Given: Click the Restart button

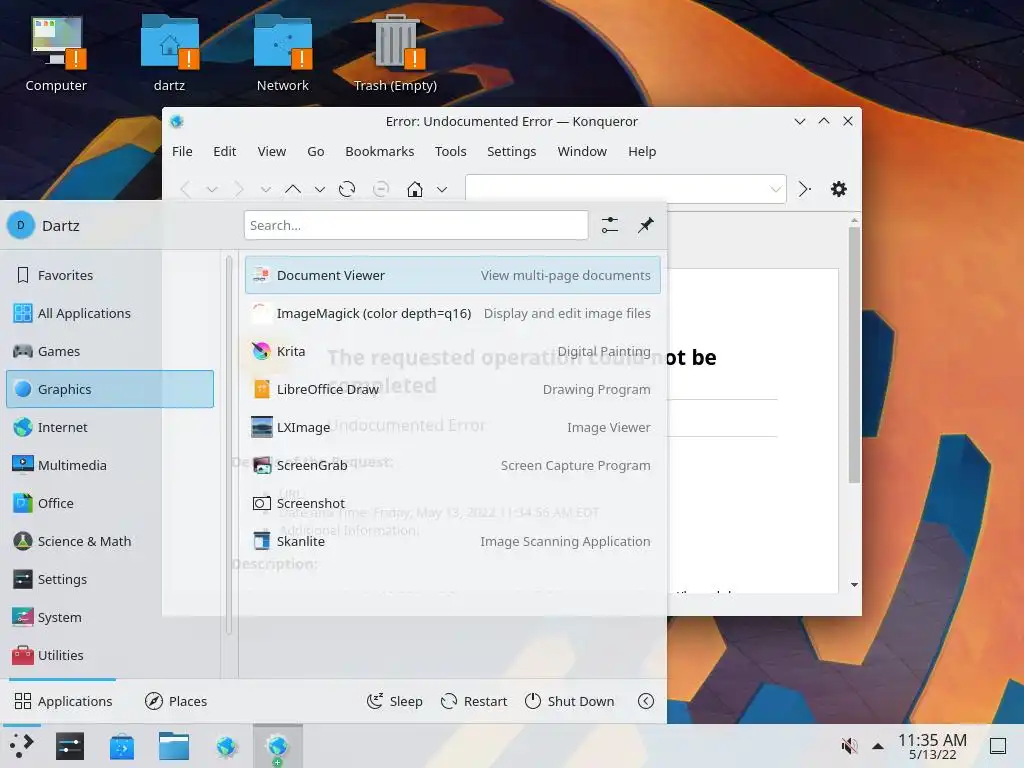Looking at the screenshot, I should 474,701.
